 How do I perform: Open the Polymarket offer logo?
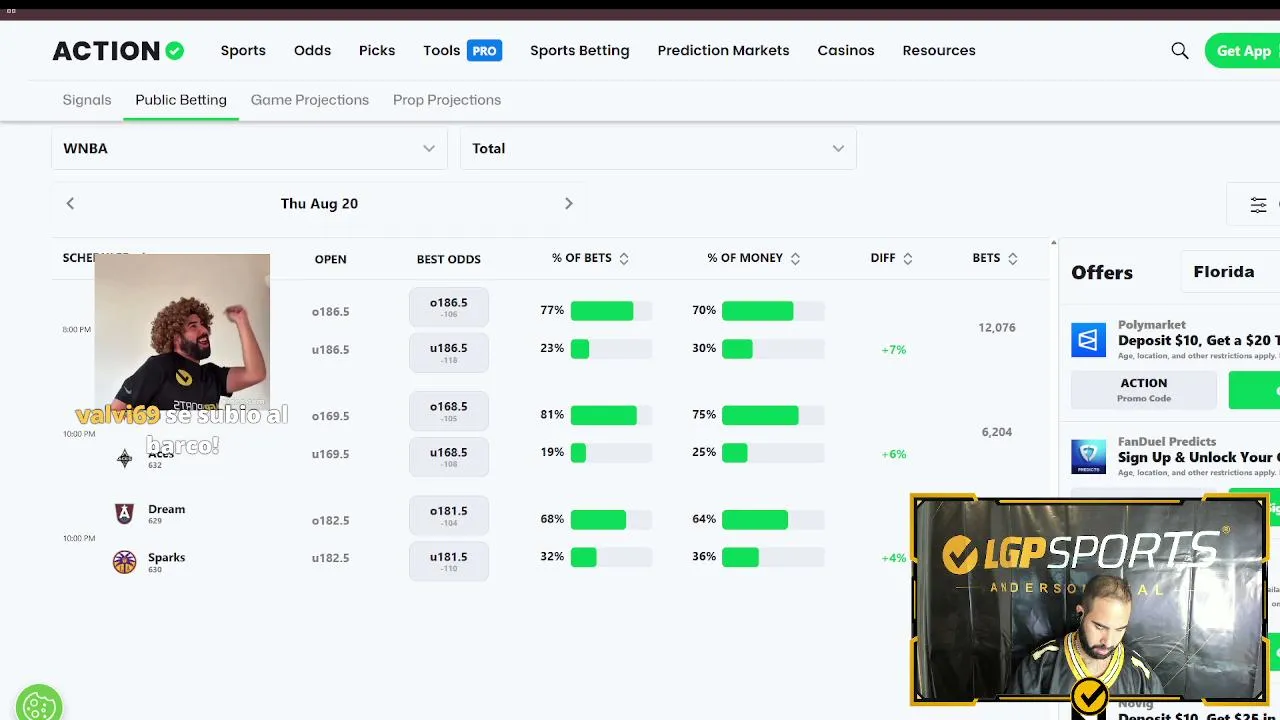(1089, 340)
